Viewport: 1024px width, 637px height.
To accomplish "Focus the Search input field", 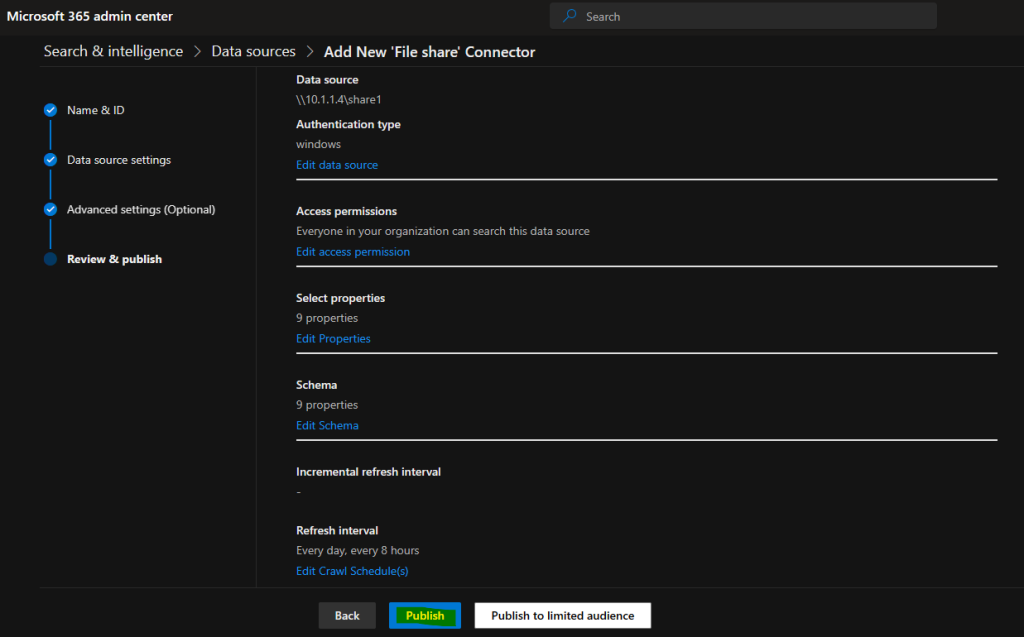I will [743, 16].
